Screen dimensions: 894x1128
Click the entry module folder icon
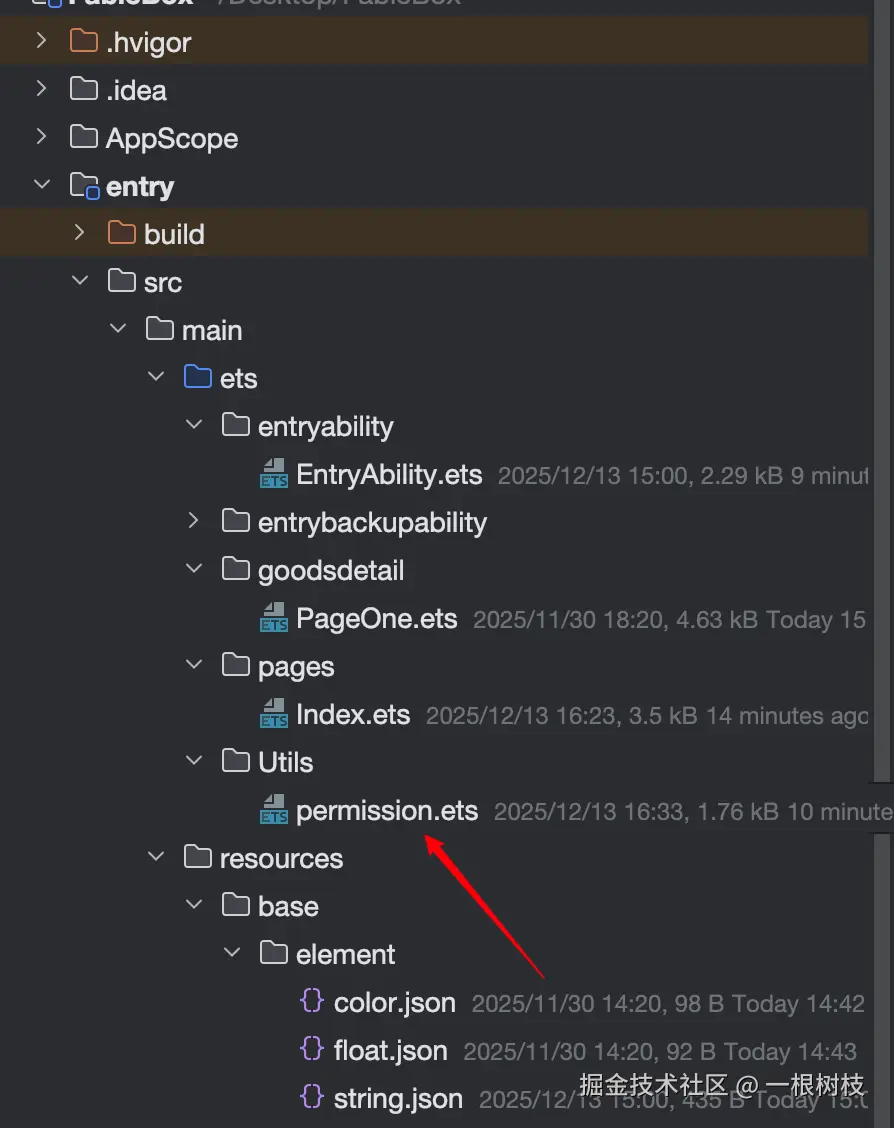(84, 186)
